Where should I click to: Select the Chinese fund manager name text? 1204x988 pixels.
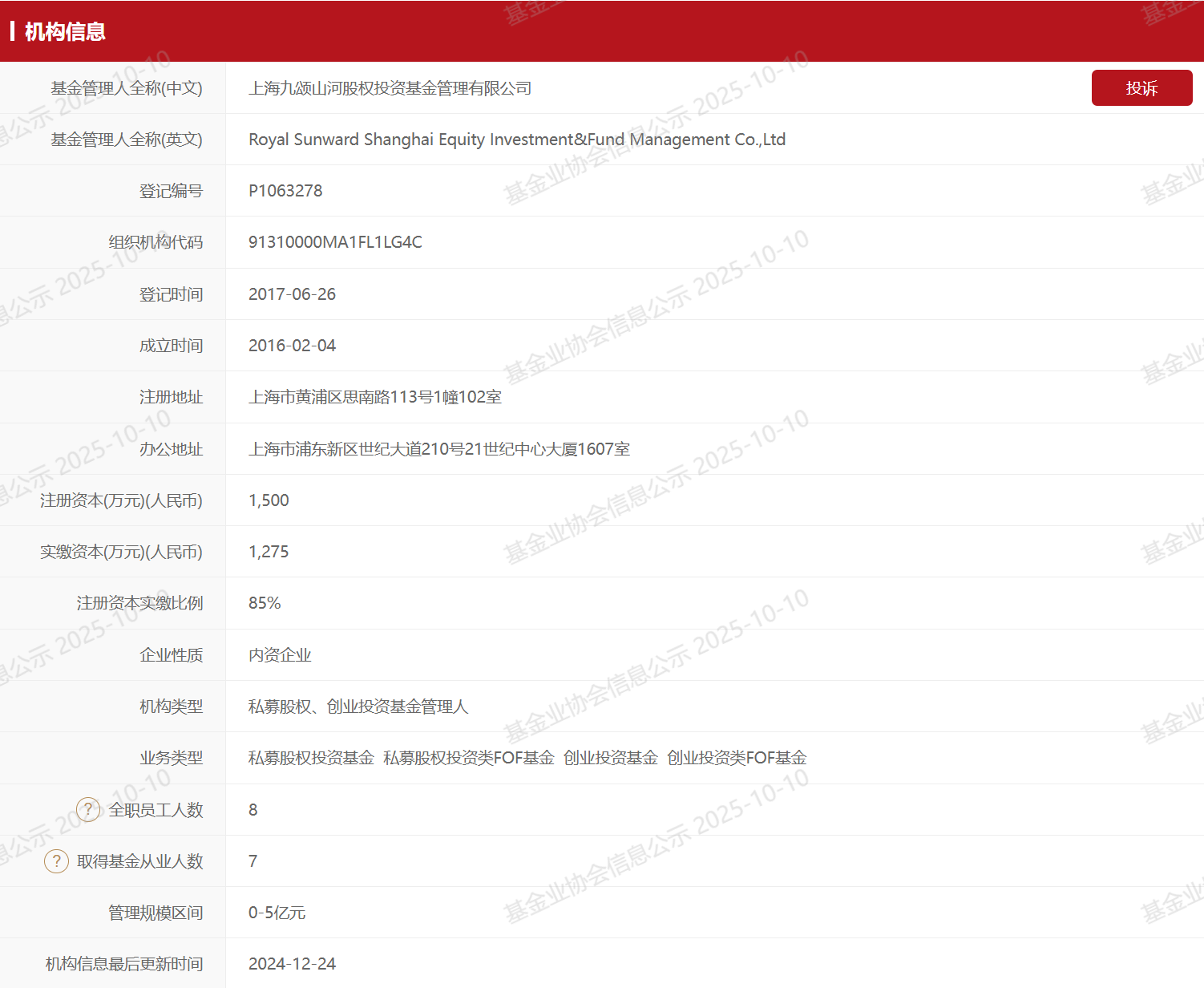(390, 88)
